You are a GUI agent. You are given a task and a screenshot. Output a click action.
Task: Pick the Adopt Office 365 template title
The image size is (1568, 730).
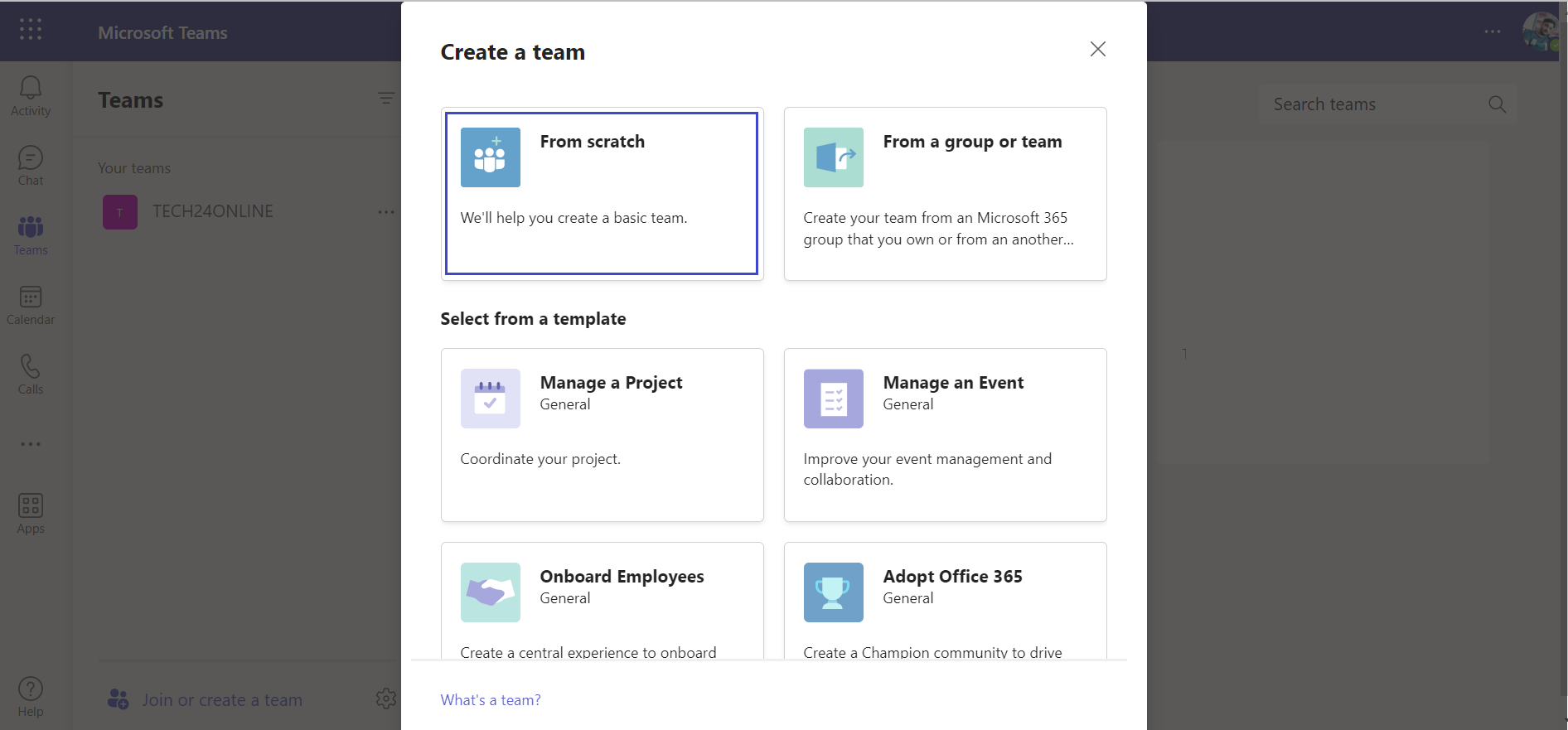coord(953,577)
